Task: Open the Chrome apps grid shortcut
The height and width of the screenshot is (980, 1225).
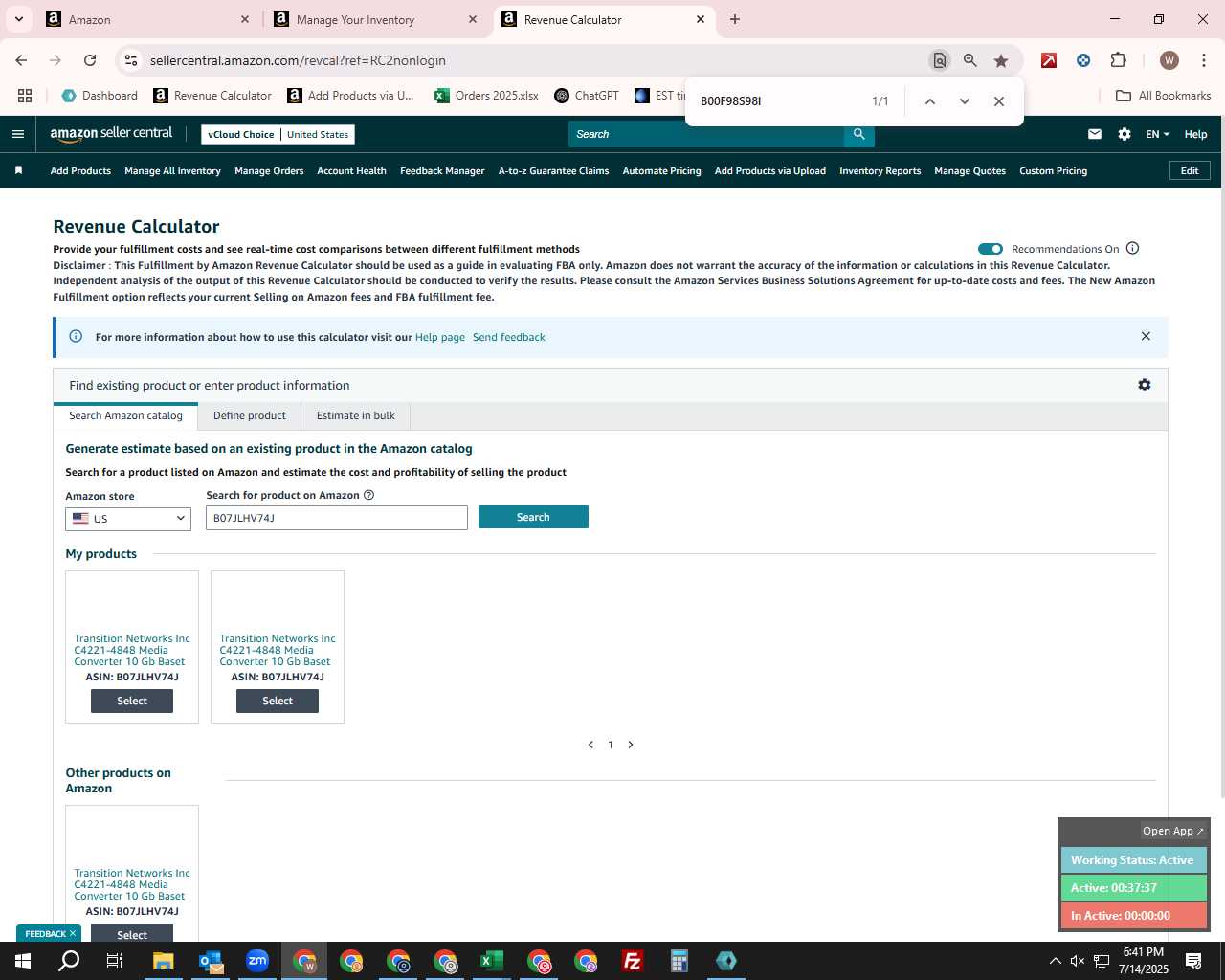Action: click(x=25, y=96)
